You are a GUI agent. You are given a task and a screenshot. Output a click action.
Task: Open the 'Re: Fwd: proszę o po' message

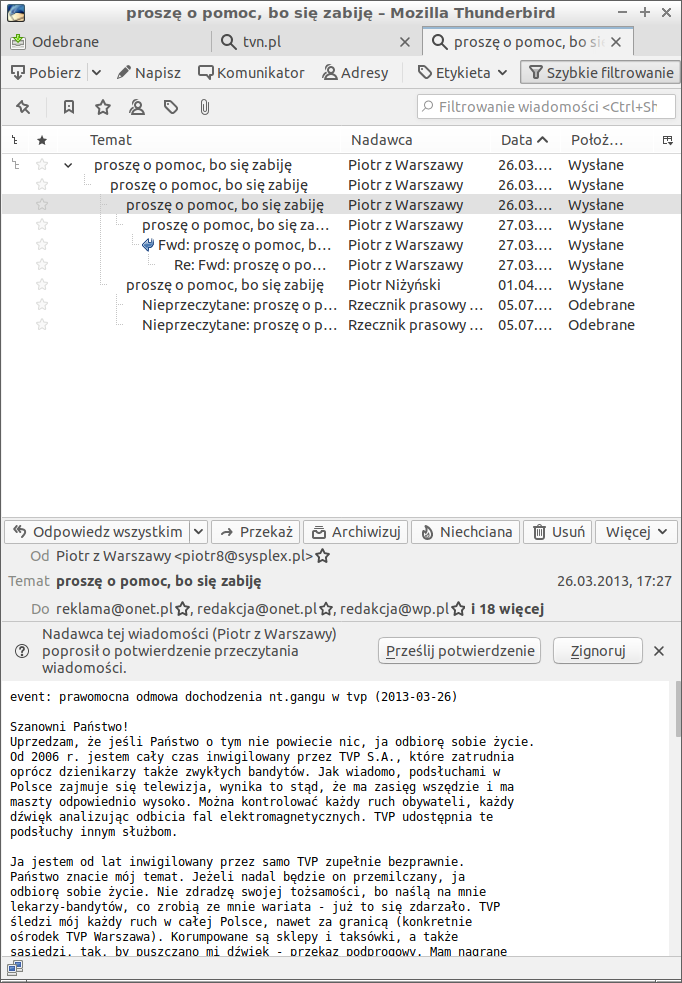(x=251, y=265)
